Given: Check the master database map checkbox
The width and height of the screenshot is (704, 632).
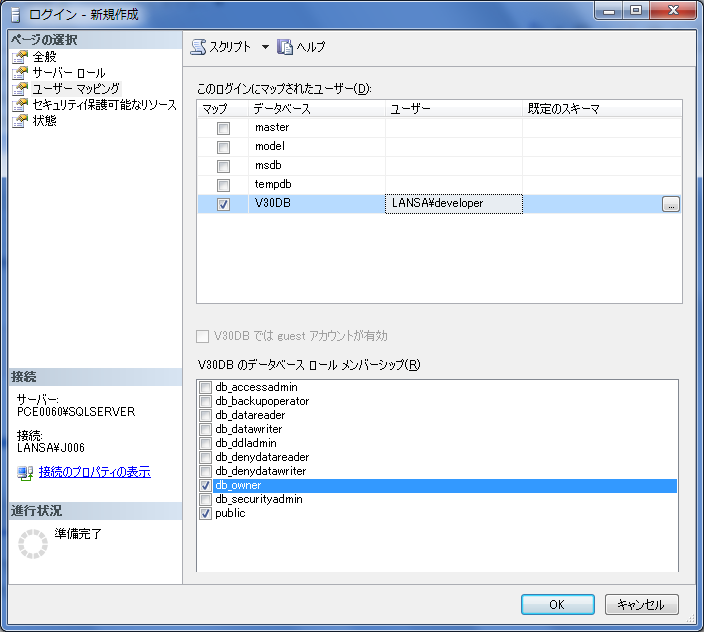Looking at the screenshot, I should coord(223,128).
